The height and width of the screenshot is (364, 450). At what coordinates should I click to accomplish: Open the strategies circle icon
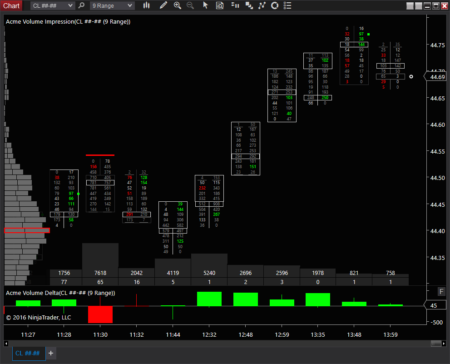[x=275, y=5]
